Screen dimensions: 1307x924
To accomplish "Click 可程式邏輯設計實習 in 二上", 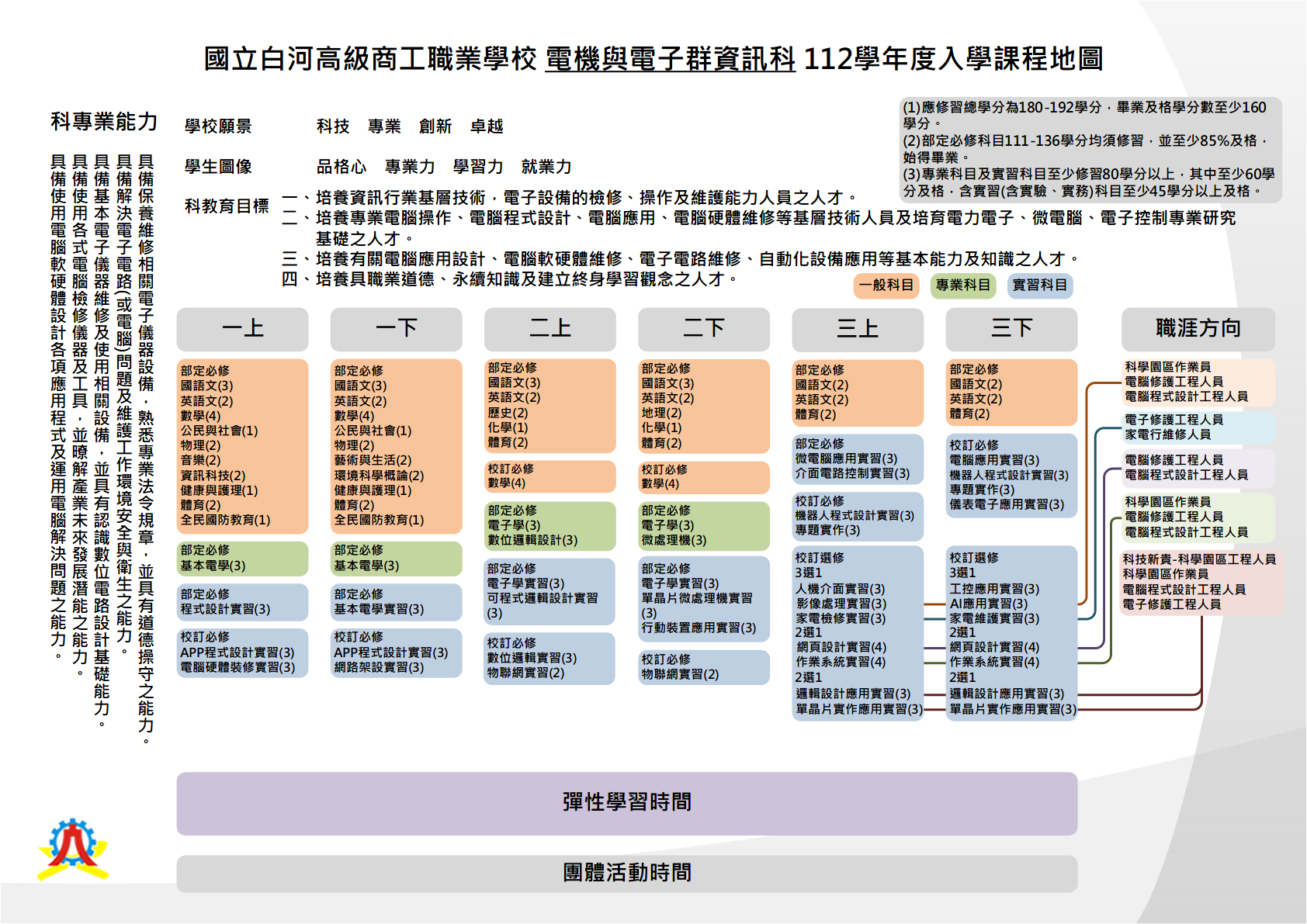I will point(543,598).
